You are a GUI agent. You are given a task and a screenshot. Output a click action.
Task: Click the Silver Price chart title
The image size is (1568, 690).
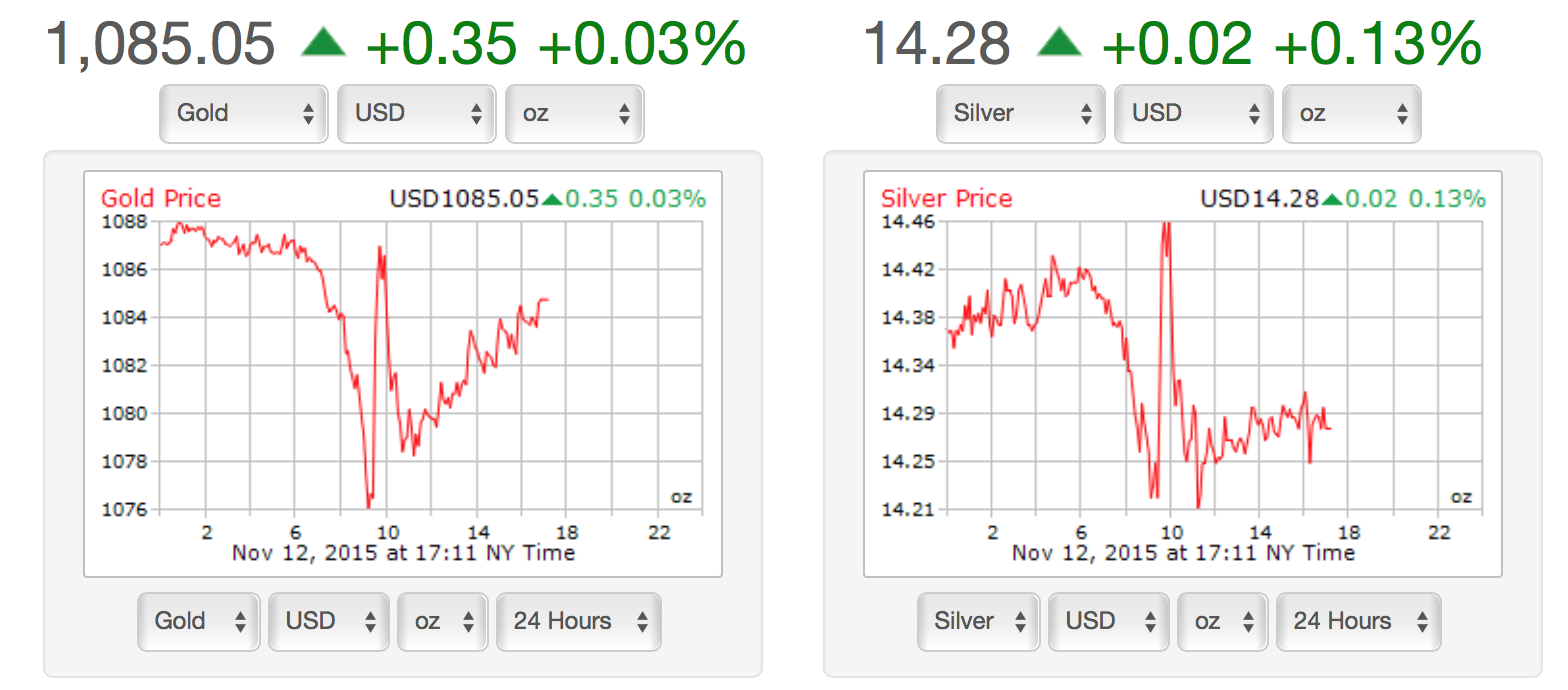click(946, 198)
